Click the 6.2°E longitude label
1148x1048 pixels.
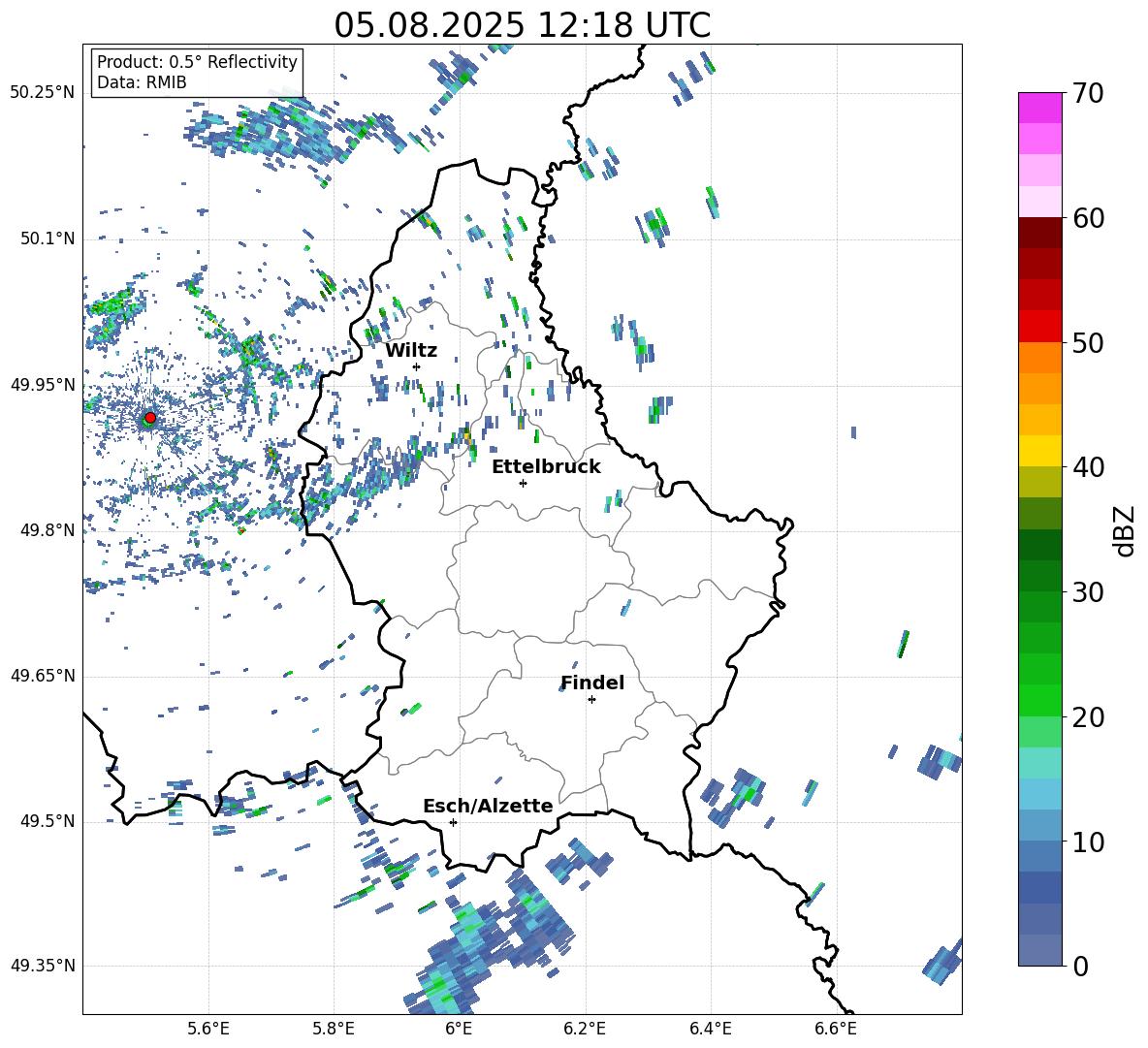(585, 1030)
